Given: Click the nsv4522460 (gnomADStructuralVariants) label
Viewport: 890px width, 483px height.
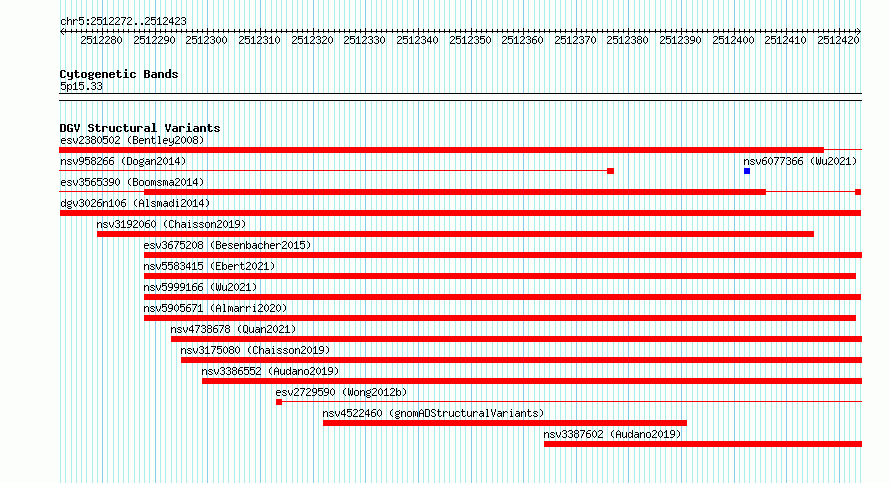Looking at the screenshot, I should pyautogui.click(x=433, y=413).
